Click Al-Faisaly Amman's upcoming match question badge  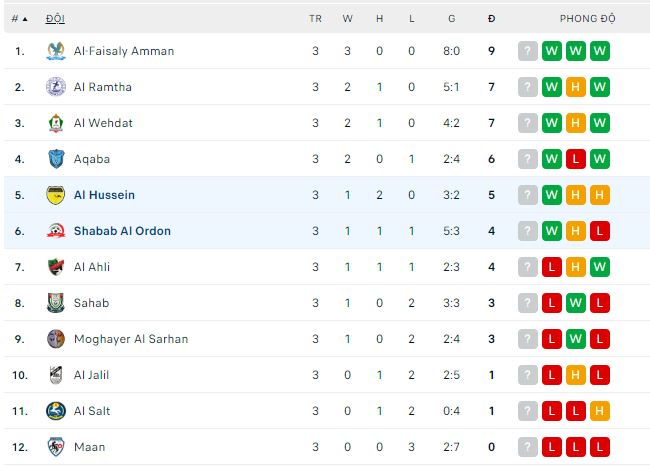(528, 51)
